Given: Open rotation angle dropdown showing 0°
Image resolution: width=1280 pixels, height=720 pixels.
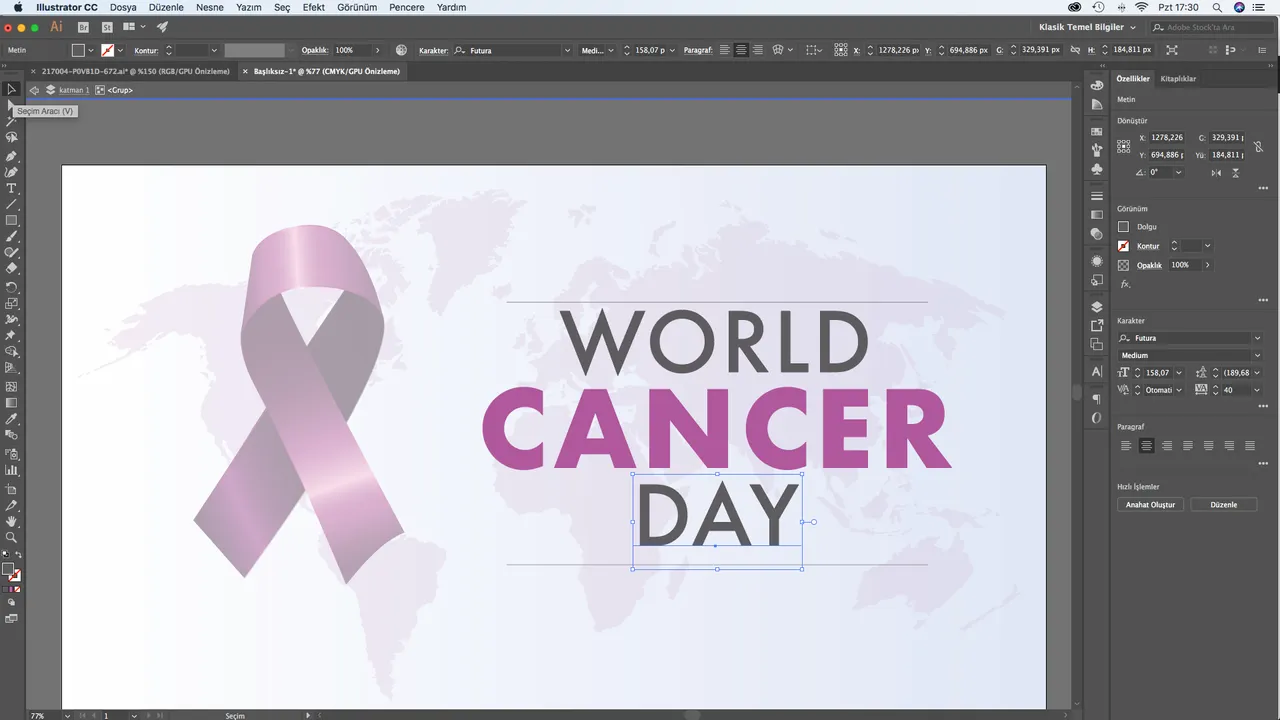Looking at the screenshot, I should (x=1178, y=172).
